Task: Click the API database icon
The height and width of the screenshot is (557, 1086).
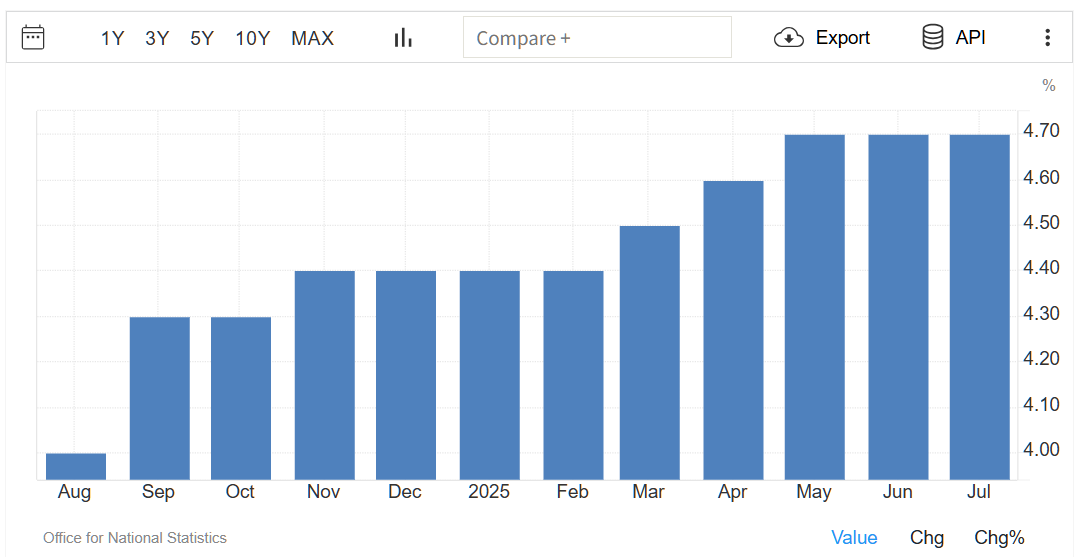Action: 933,37
